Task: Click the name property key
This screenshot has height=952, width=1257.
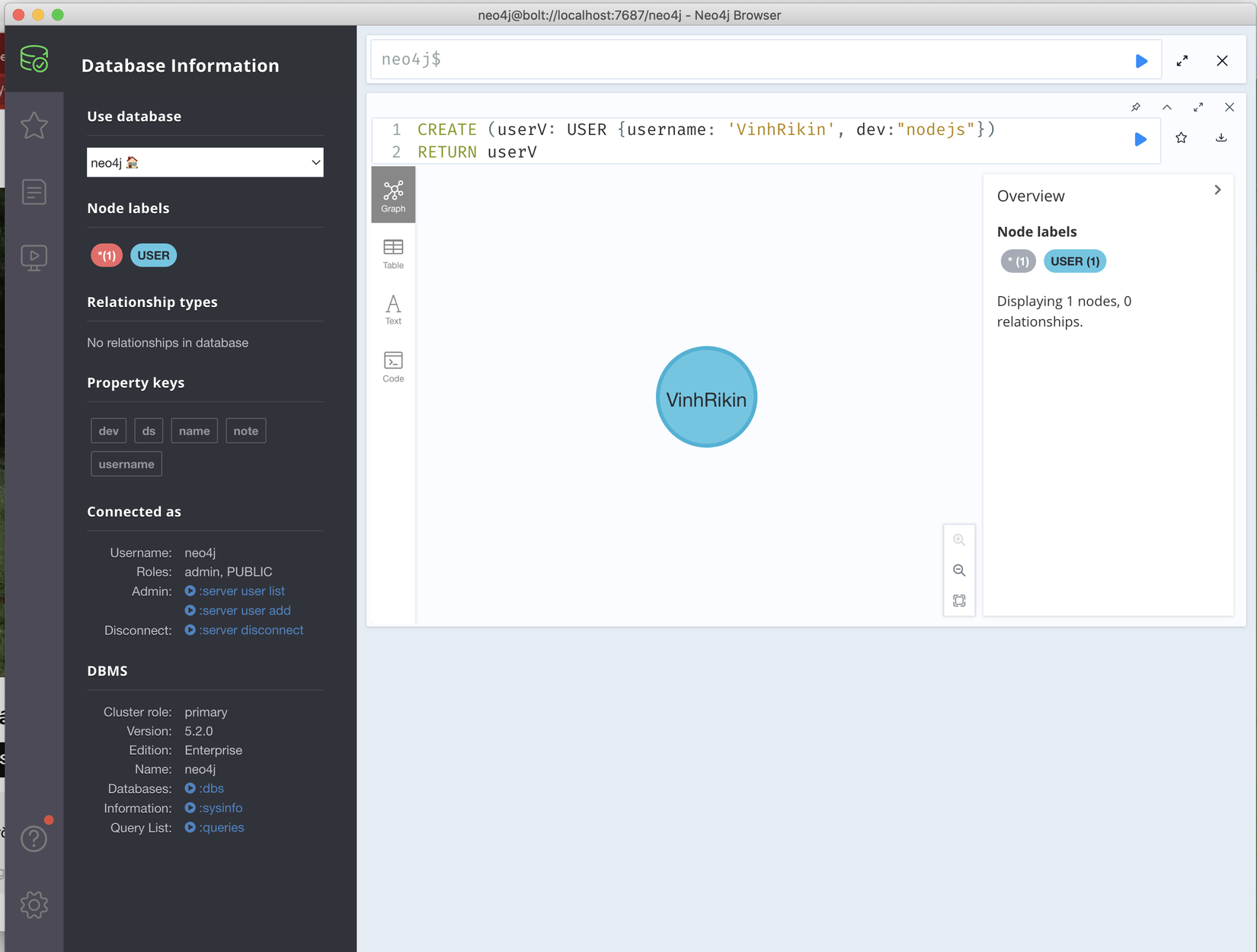Action: (194, 431)
